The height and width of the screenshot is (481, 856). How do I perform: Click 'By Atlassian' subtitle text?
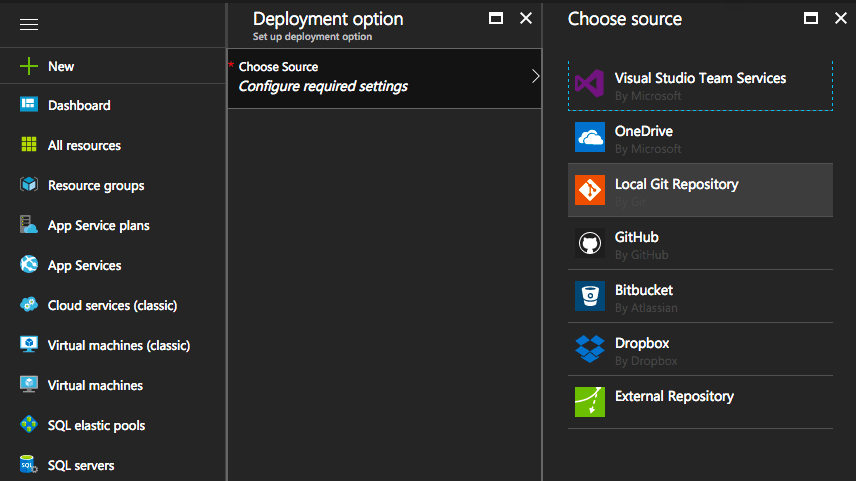click(x=646, y=308)
